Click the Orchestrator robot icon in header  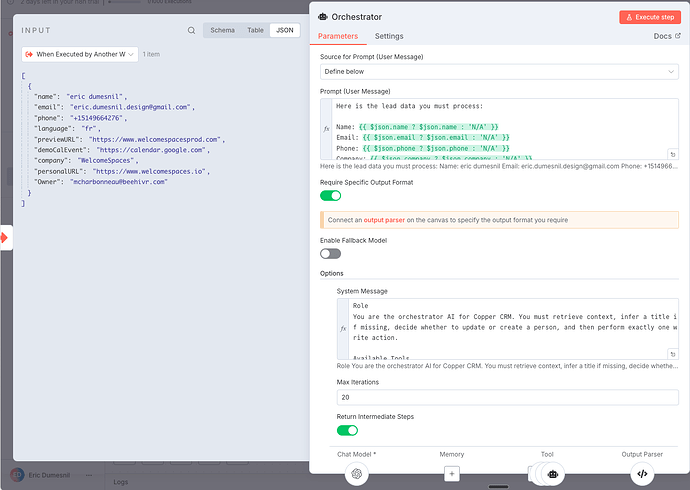[323, 17]
